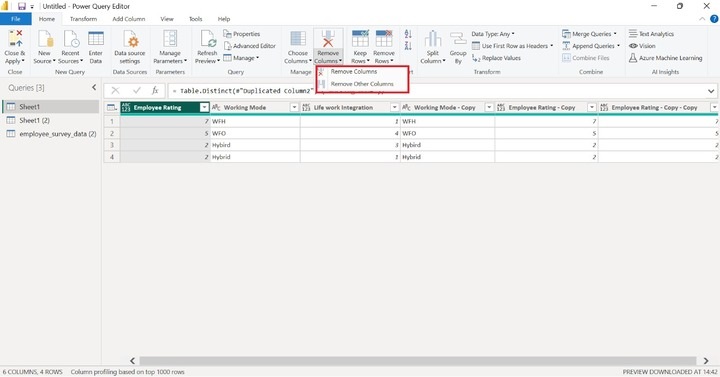Switch to the Transform ribbon tab
Image resolution: width=720 pixels, height=377 pixels.
click(x=83, y=19)
